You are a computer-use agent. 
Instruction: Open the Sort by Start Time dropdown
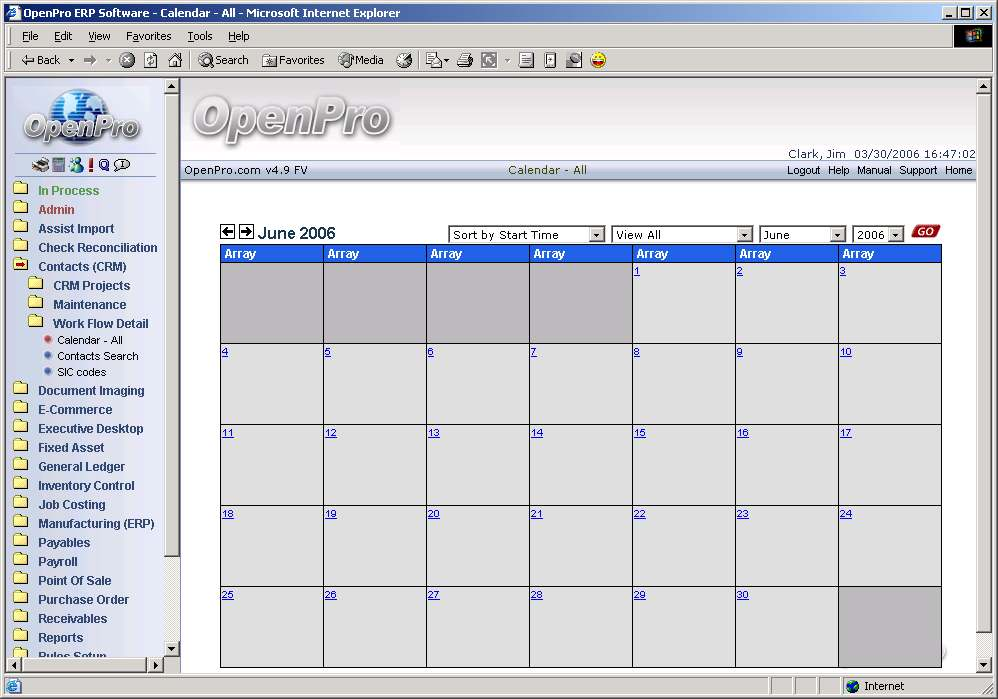527,235
